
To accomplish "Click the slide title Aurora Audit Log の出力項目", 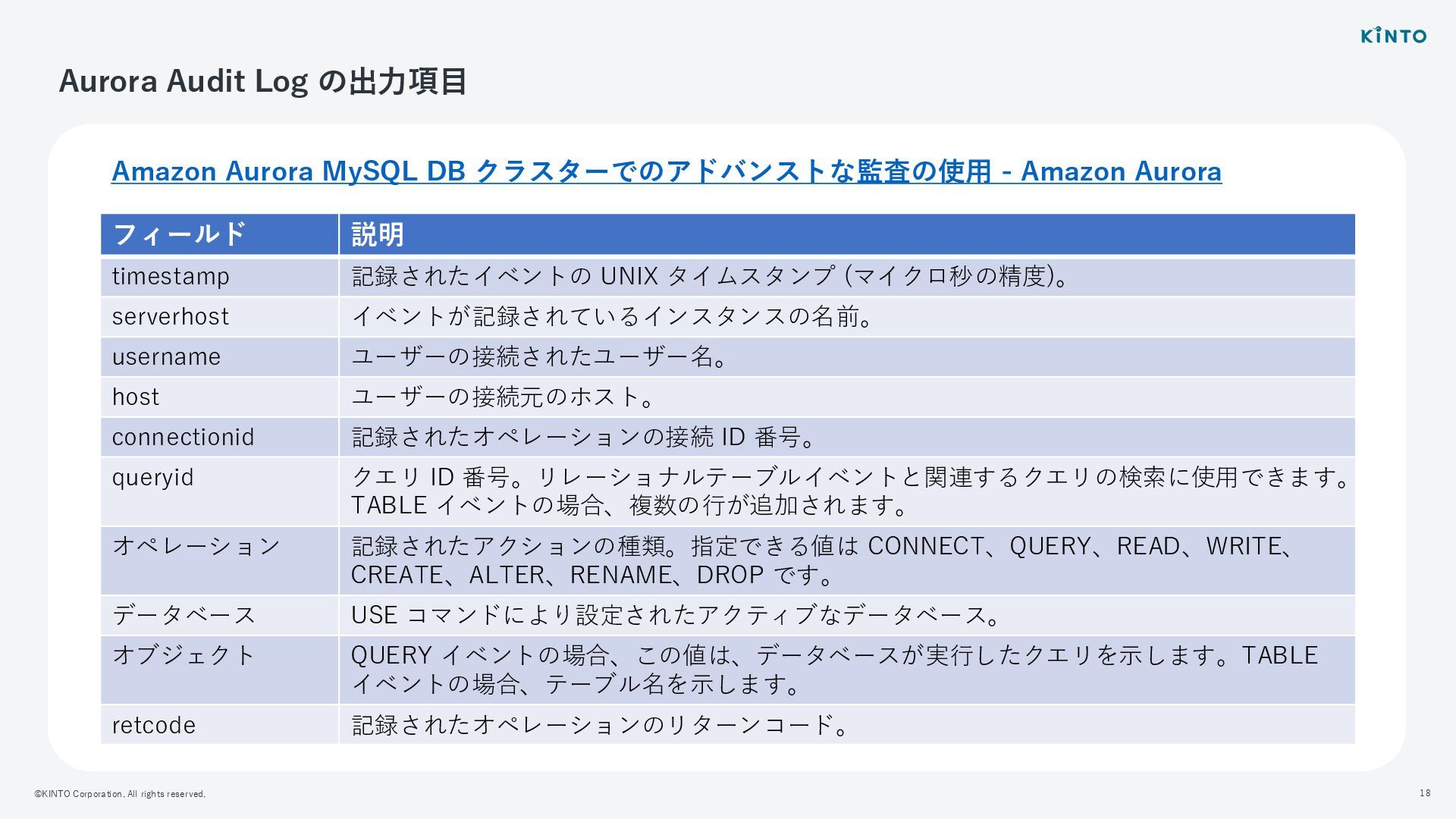I will click(x=262, y=81).
